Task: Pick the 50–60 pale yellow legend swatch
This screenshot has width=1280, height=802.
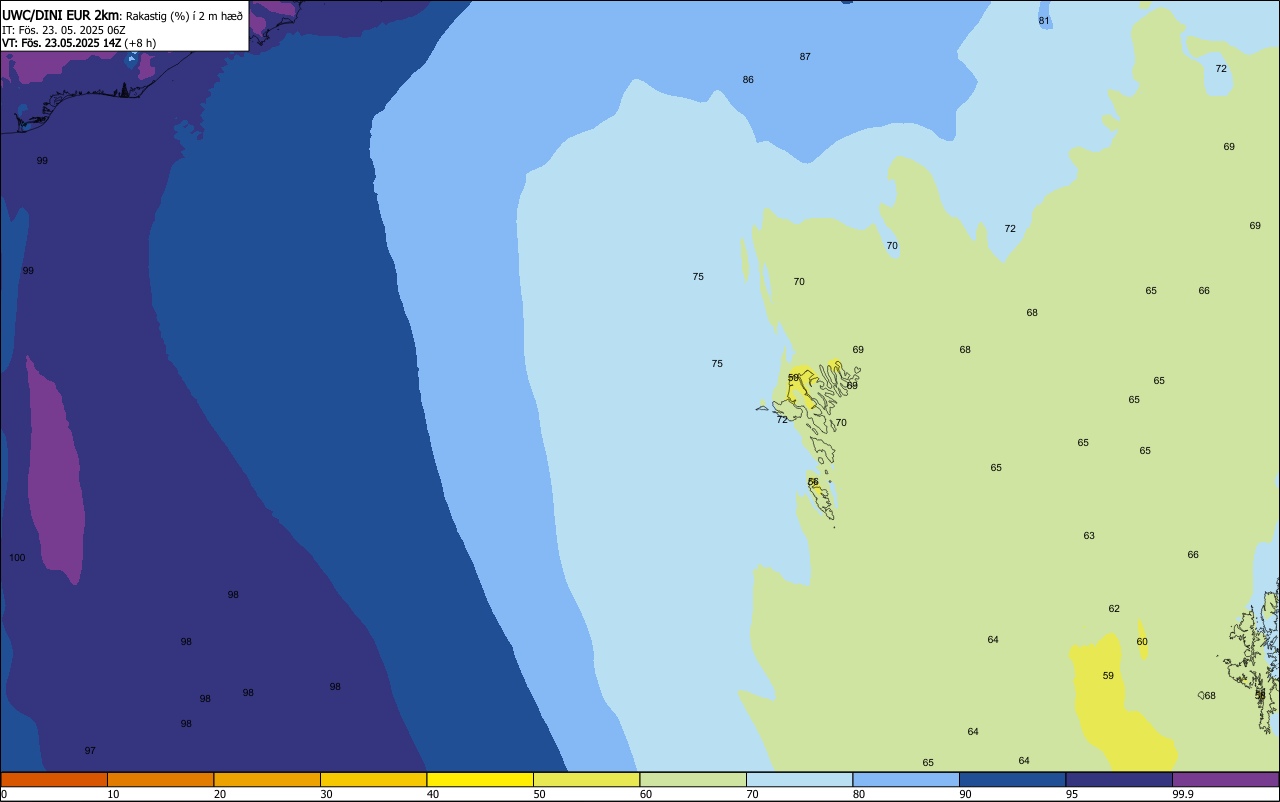Action: 586,779
